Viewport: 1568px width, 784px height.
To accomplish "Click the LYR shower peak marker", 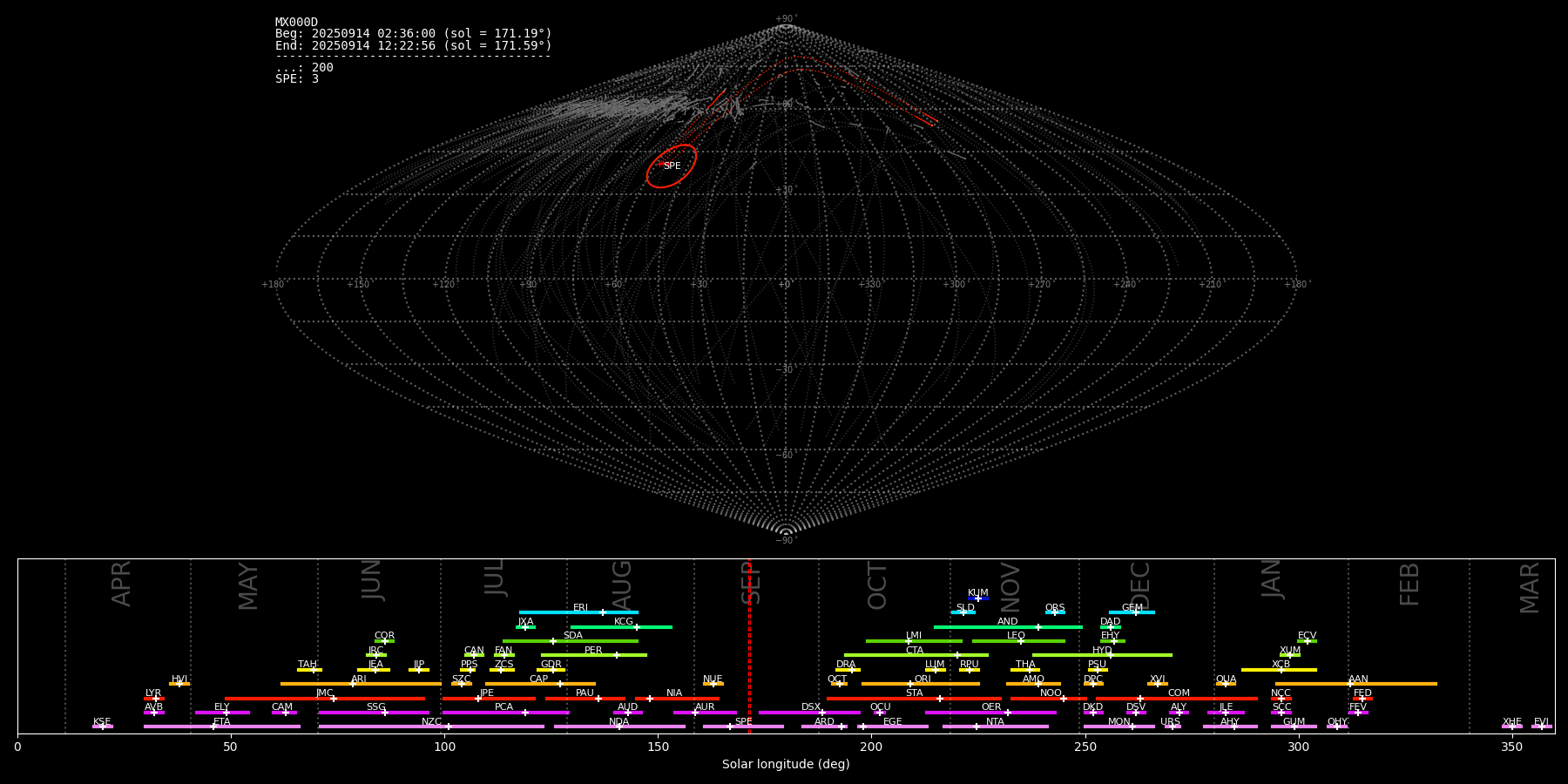I will click(x=156, y=699).
